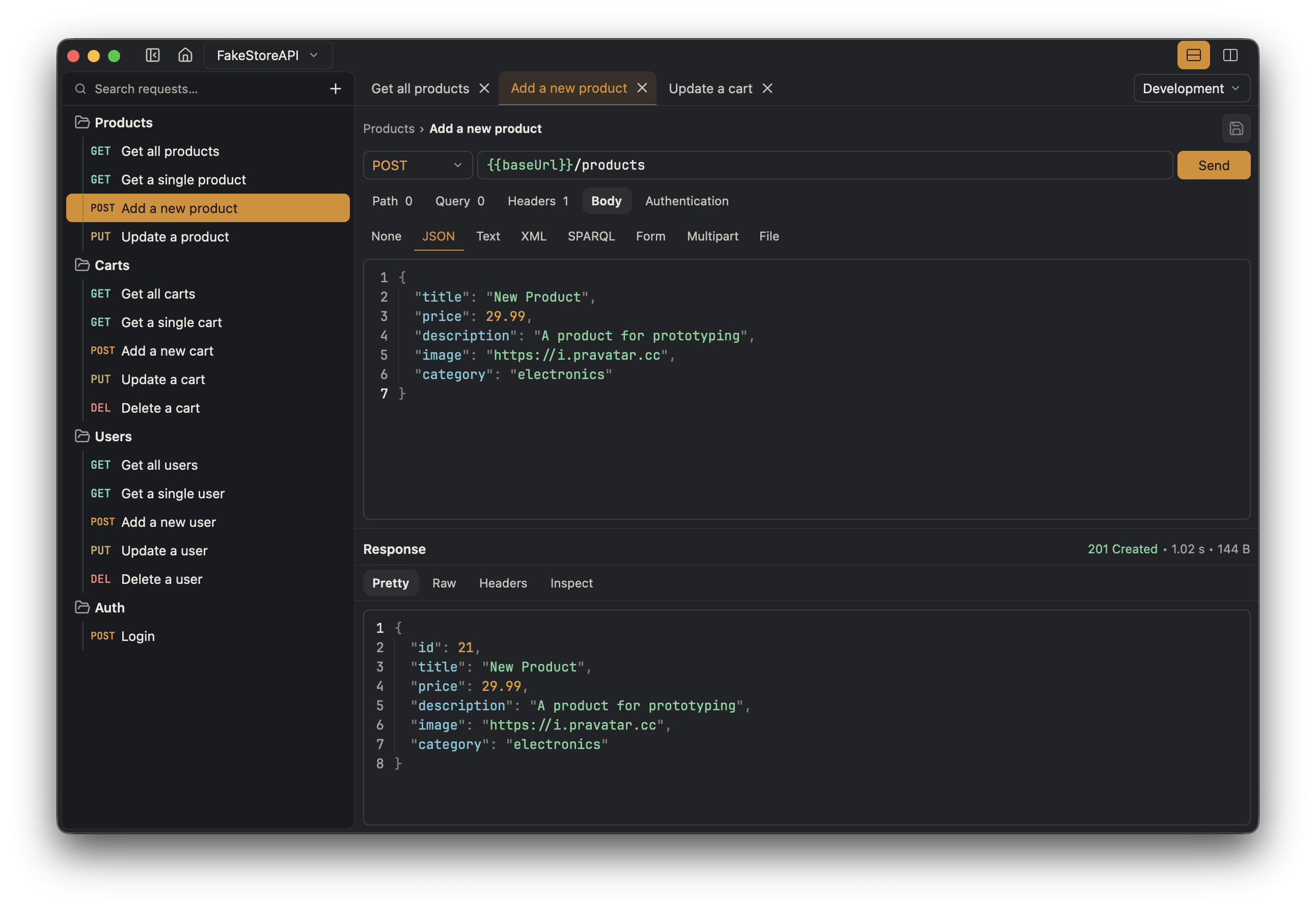Open the Get all carts request

tap(208, 294)
